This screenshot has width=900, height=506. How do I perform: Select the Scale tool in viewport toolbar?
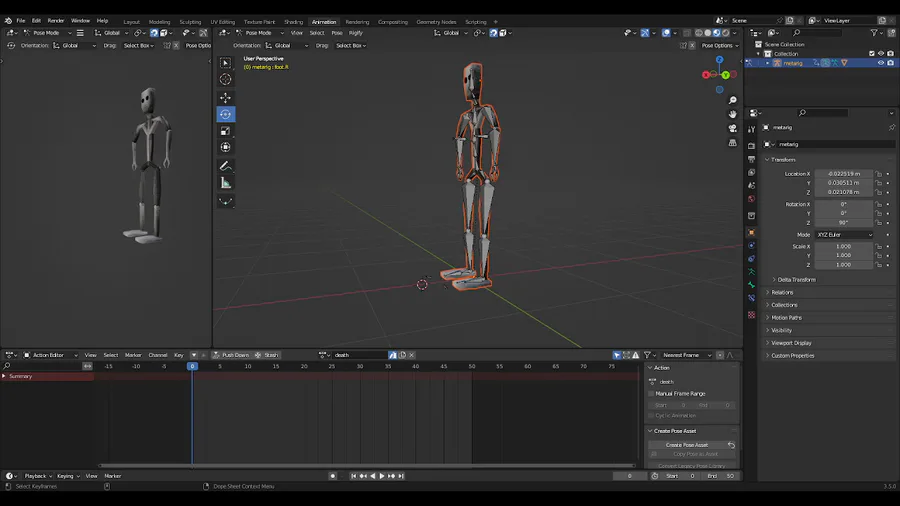pyautogui.click(x=225, y=131)
